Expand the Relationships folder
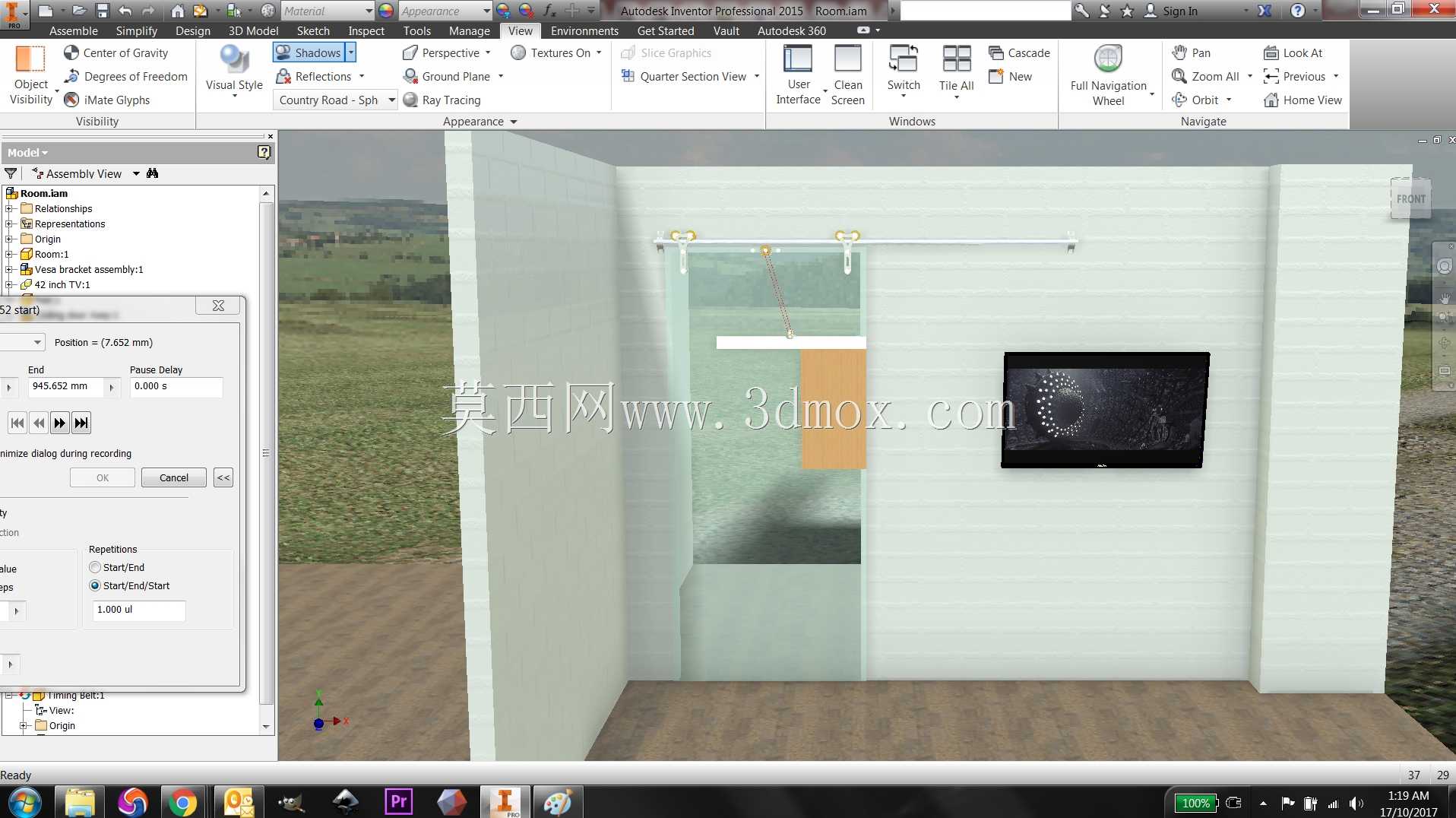The width and height of the screenshot is (1456, 818). [x=9, y=208]
